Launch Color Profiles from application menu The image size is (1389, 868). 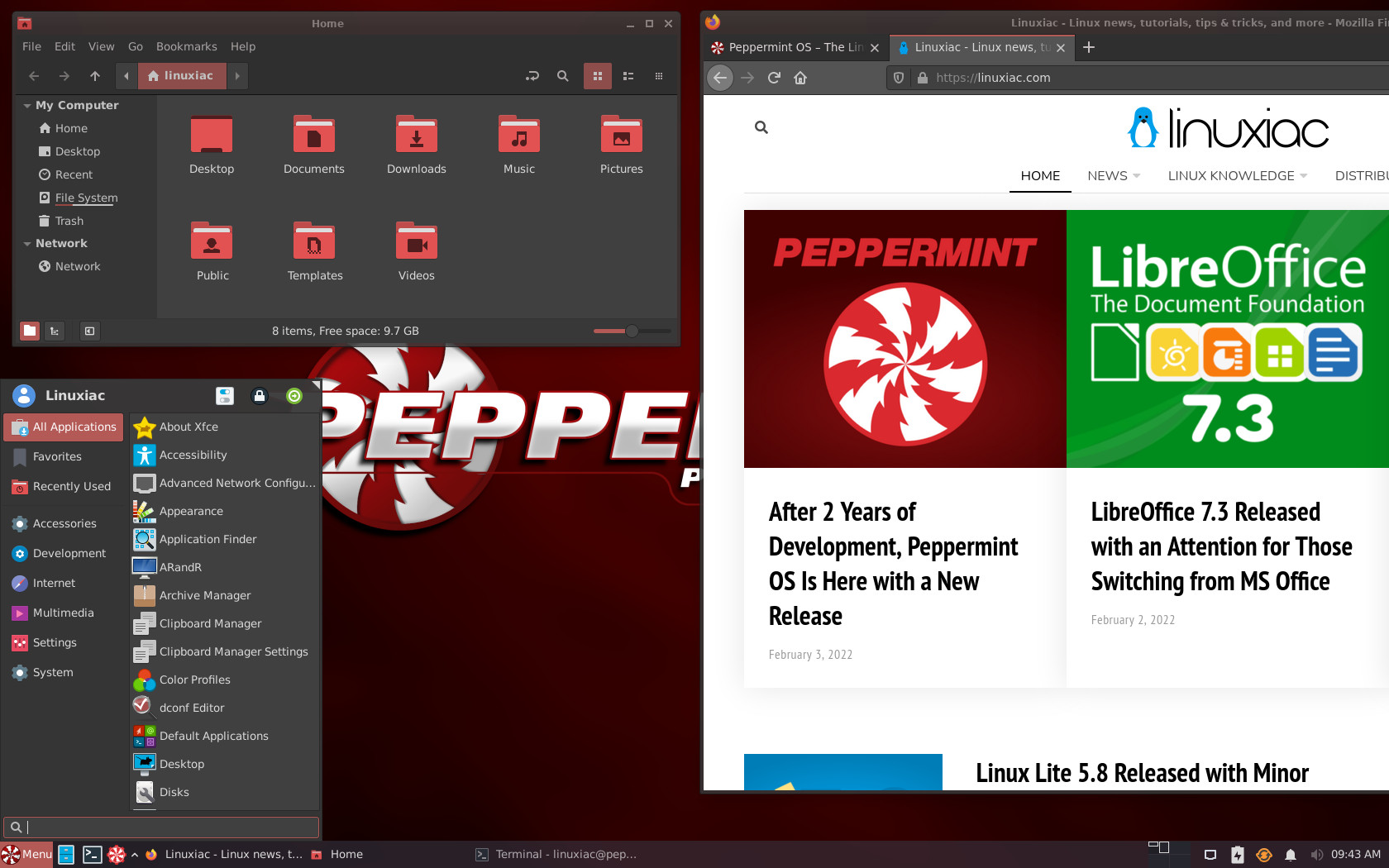point(225,680)
